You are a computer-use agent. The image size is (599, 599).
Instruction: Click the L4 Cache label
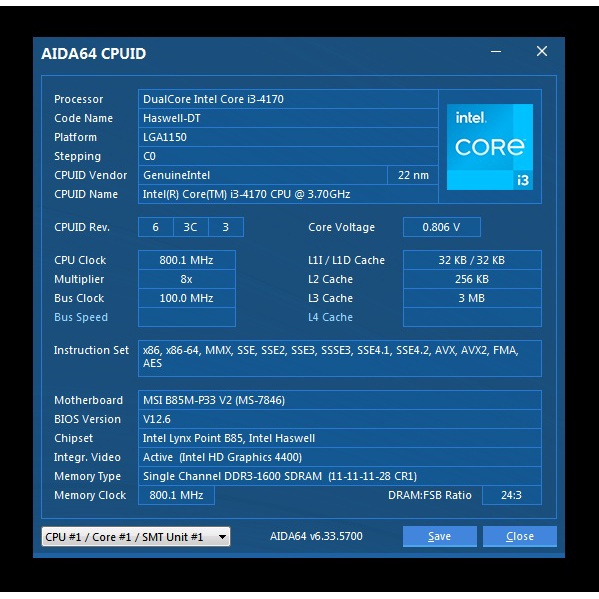330,317
